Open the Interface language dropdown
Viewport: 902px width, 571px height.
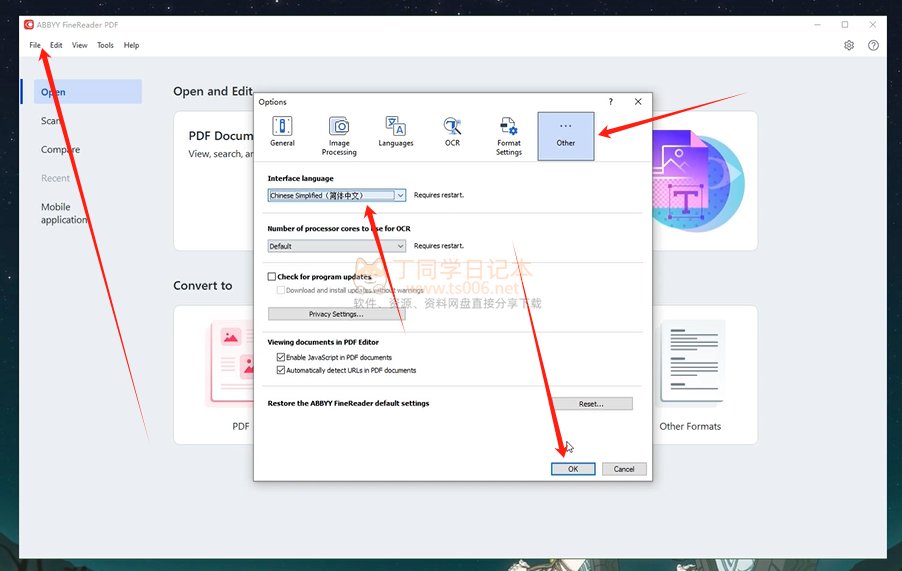tap(337, 196)
